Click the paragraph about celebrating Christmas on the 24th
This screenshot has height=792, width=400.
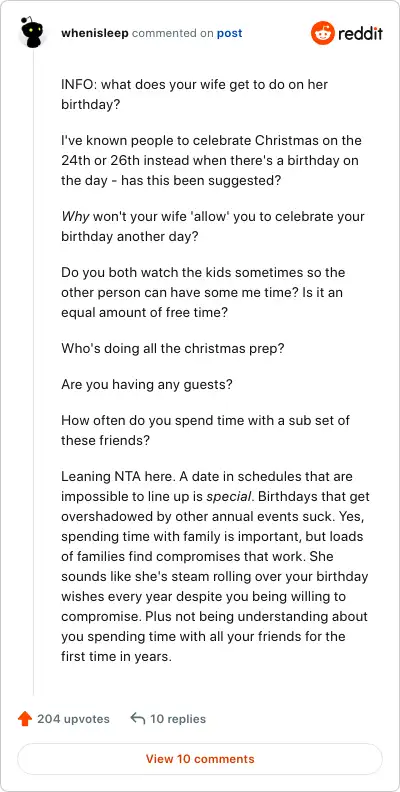[x=211, y=161]
